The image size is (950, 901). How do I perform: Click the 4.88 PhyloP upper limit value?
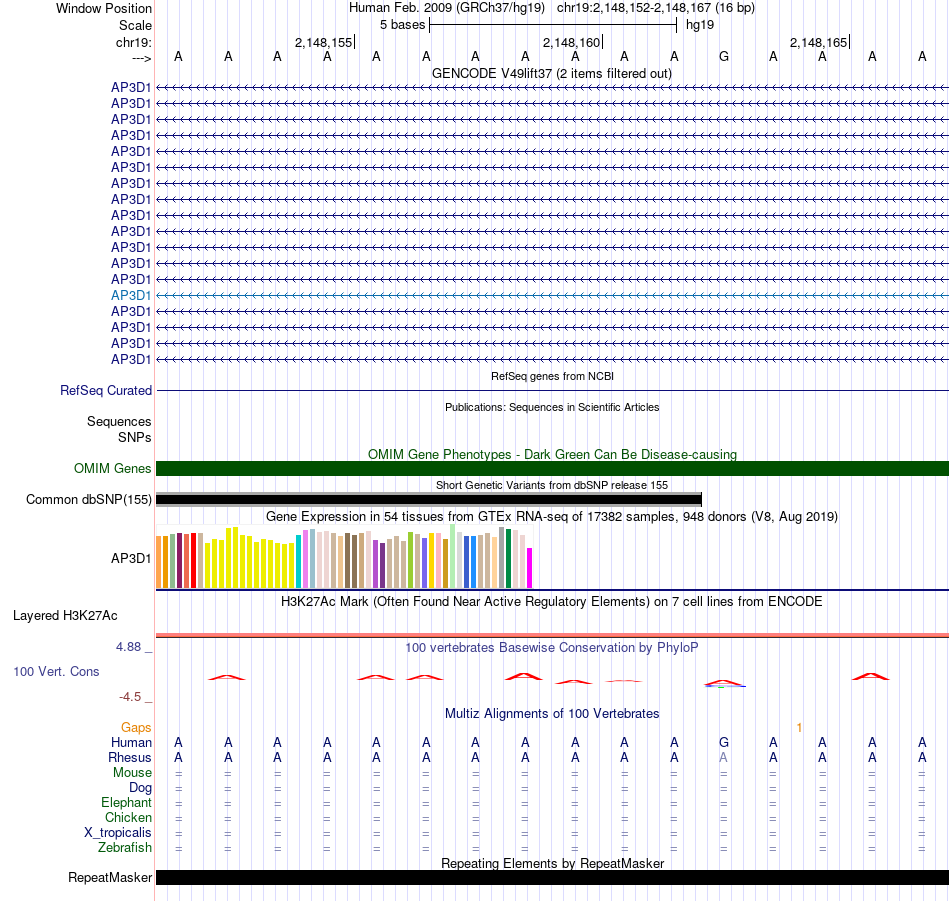pos(128,647)
